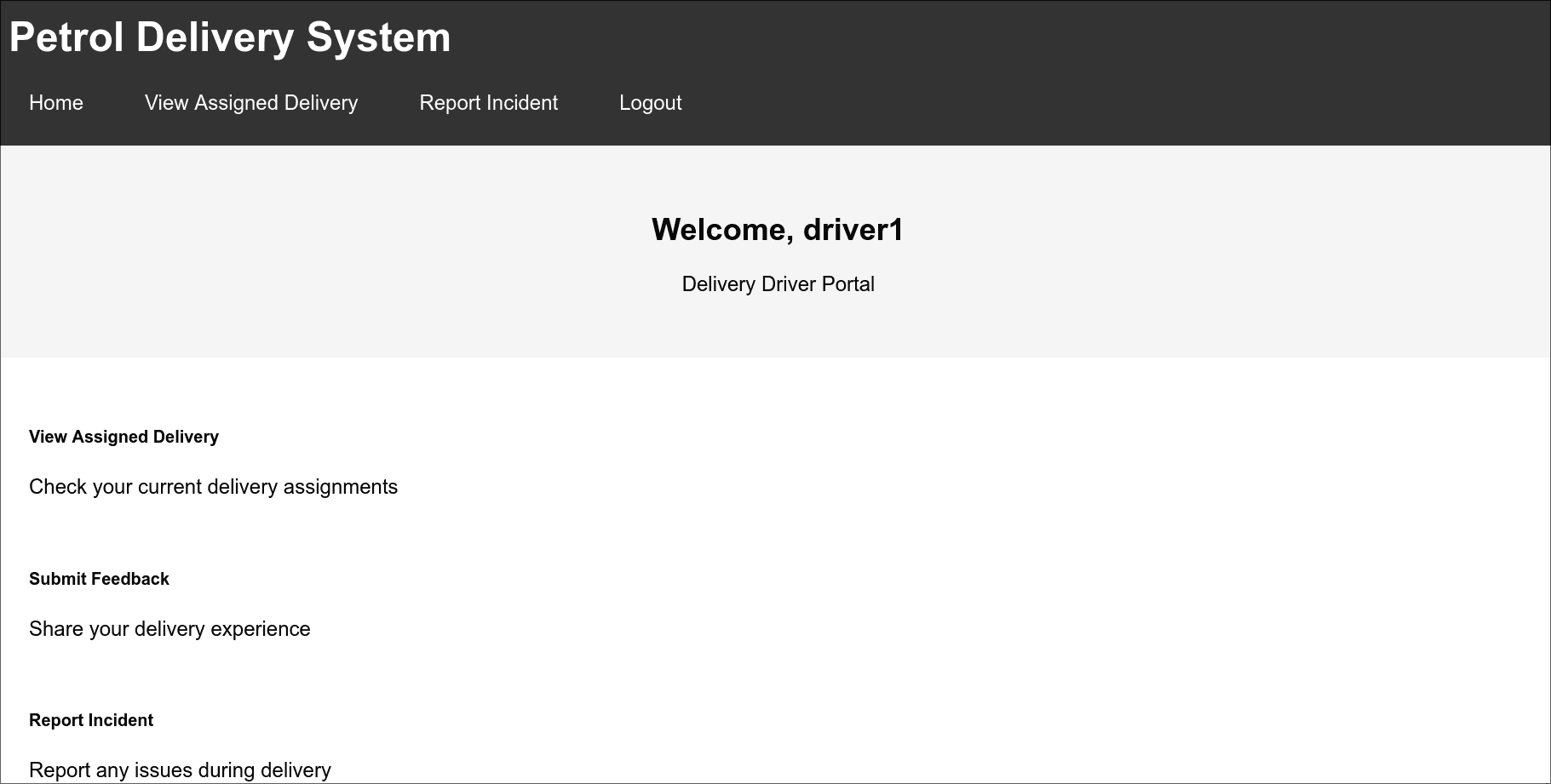This screenshot has height=784, width=1551.
Task: Select Report Incident in the navigation bar
Action: coord(487,102)
